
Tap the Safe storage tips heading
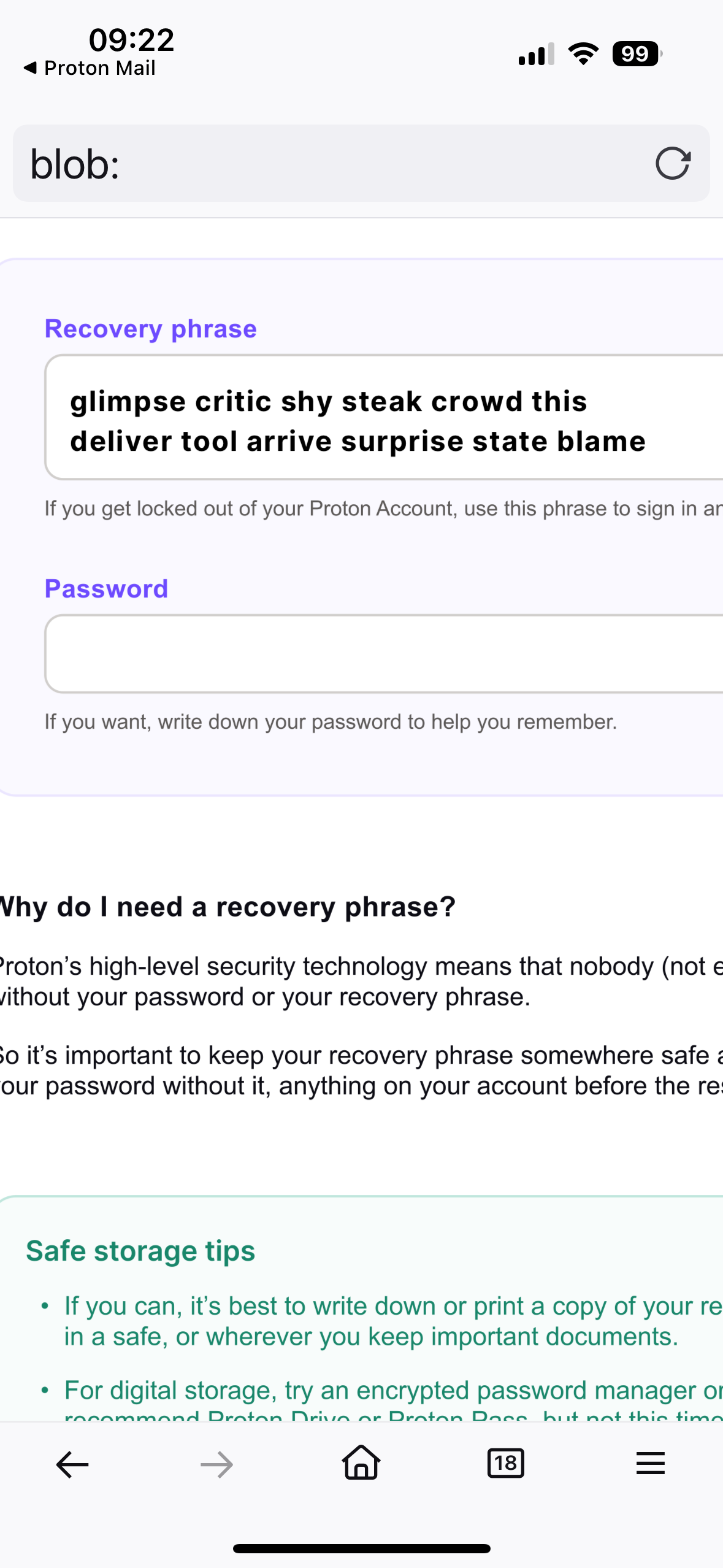coord(140,1251)
